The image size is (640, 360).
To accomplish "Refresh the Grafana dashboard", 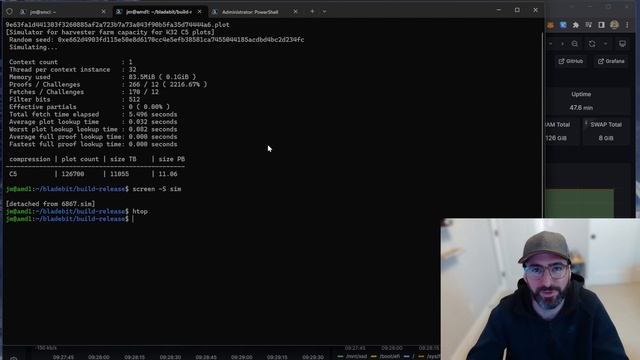I will (592, 44).
